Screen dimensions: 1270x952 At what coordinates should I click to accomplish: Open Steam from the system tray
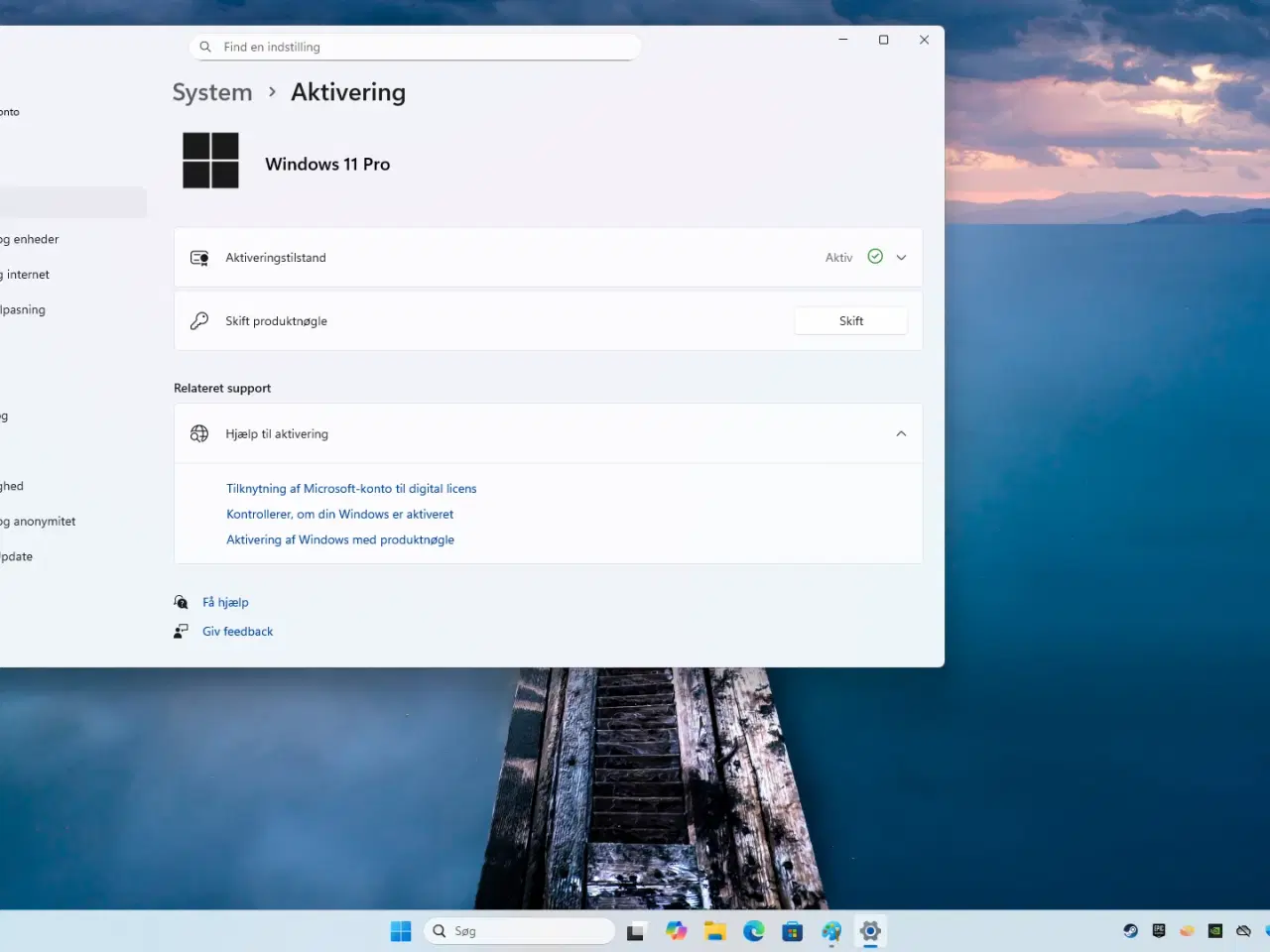[1130, 931]
